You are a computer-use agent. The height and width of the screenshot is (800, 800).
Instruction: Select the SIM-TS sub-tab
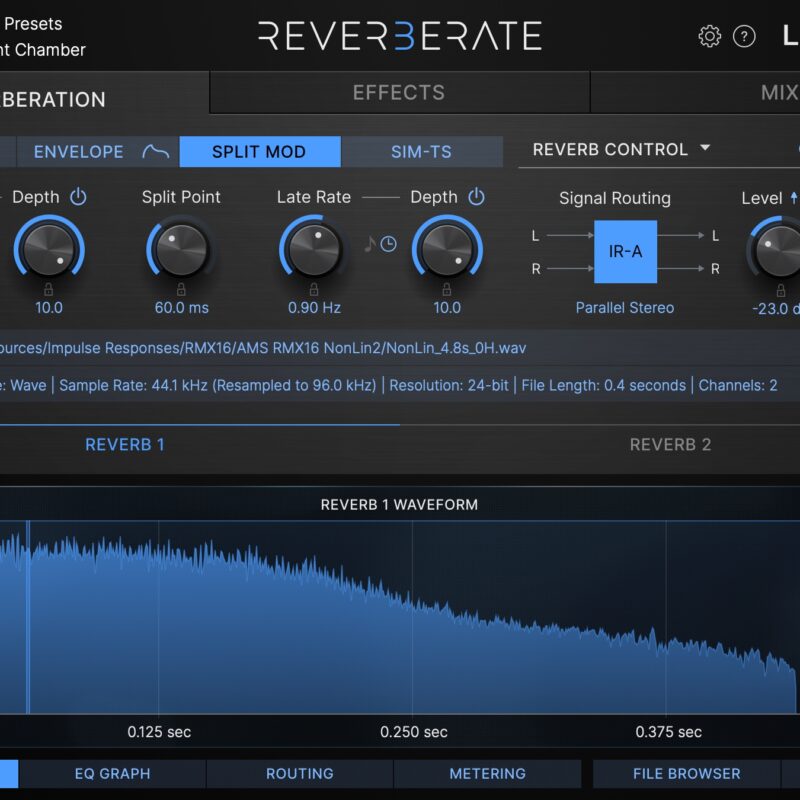tap(421, 152)
